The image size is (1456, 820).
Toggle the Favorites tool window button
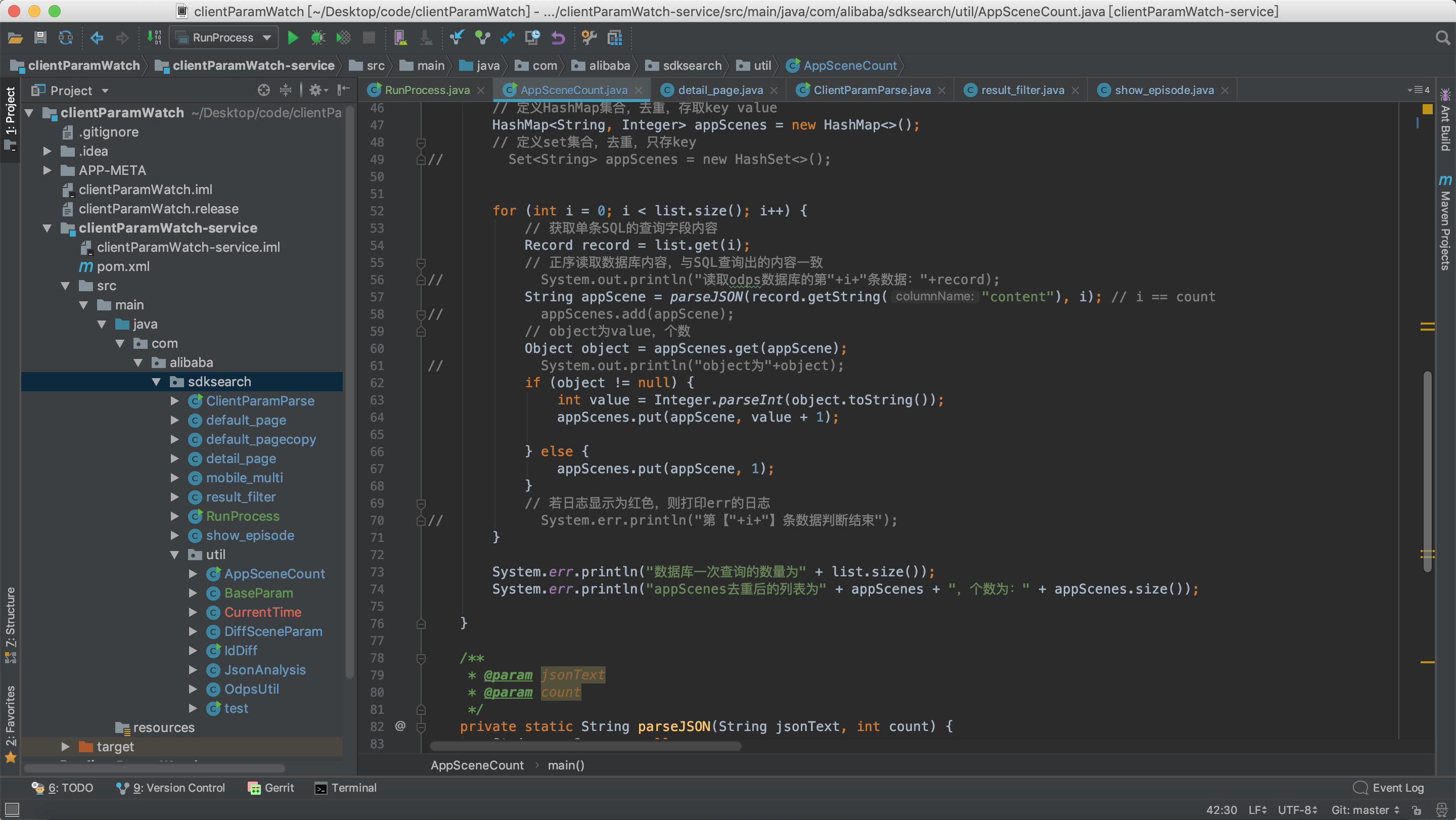(10, 723)
